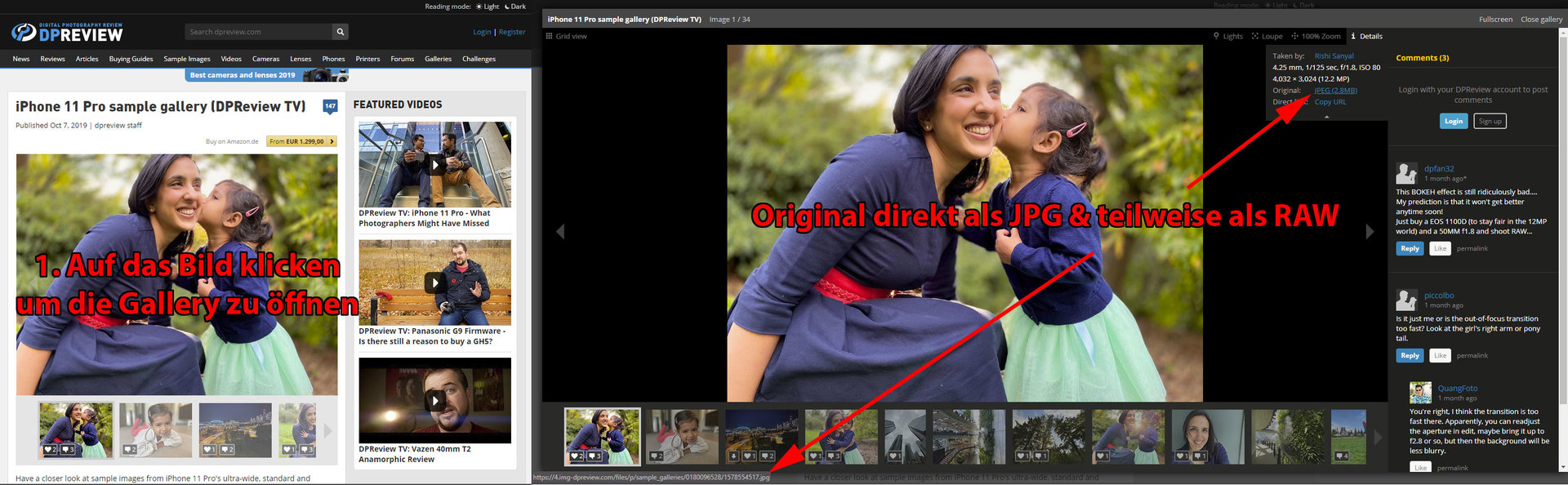1568x485 pixels.
Task: Open the Cameras menu
Action: point(265,59)
